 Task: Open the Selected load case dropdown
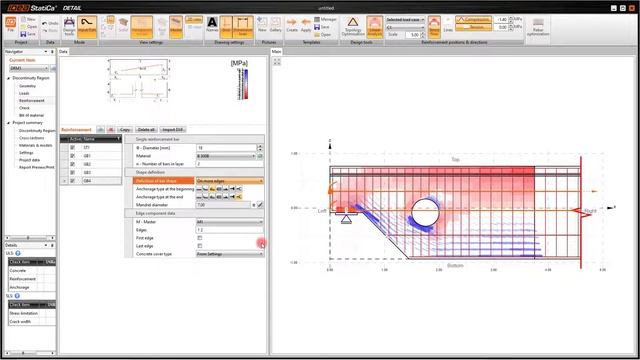[x=405, y=20]
